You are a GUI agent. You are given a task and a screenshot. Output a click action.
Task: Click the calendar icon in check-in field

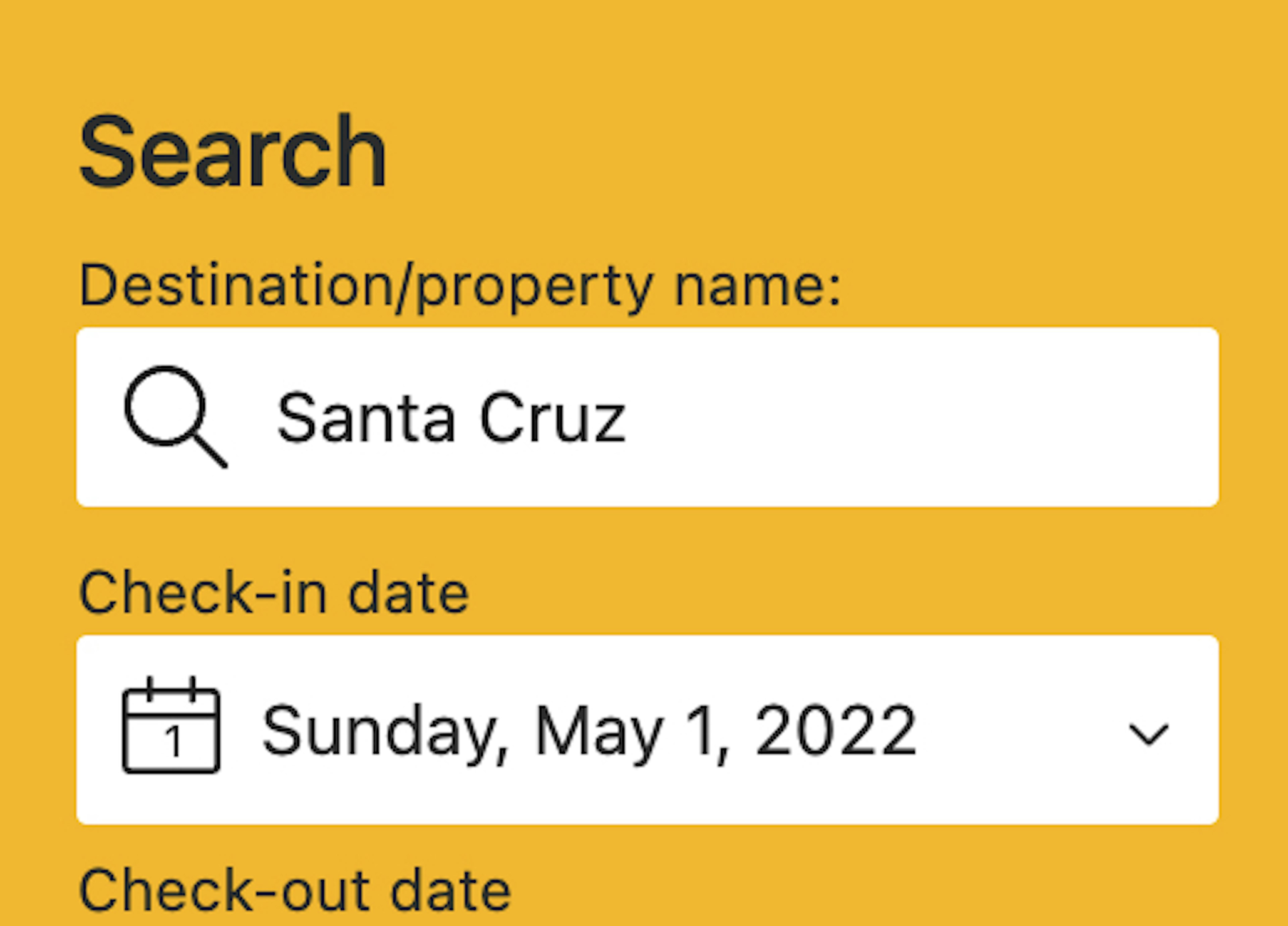tap(171, 725)
